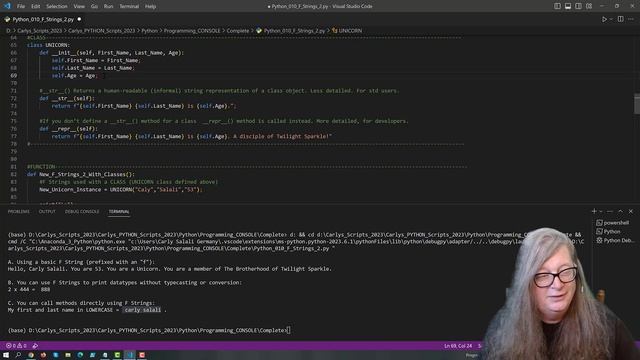
Task: Click the Ln 69, Col 24 status item
Action: (458, 346)
